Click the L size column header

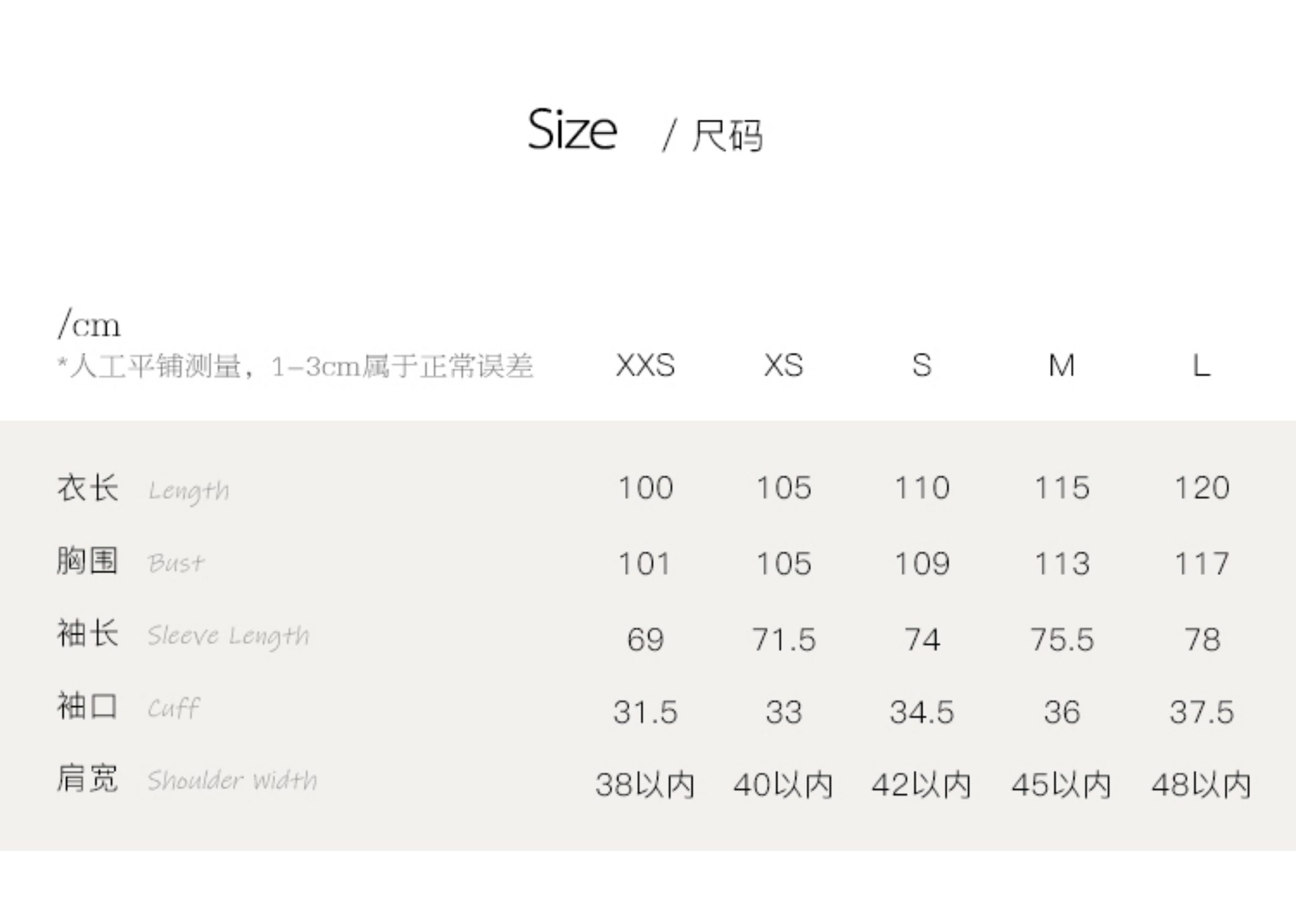[1201, 365]
